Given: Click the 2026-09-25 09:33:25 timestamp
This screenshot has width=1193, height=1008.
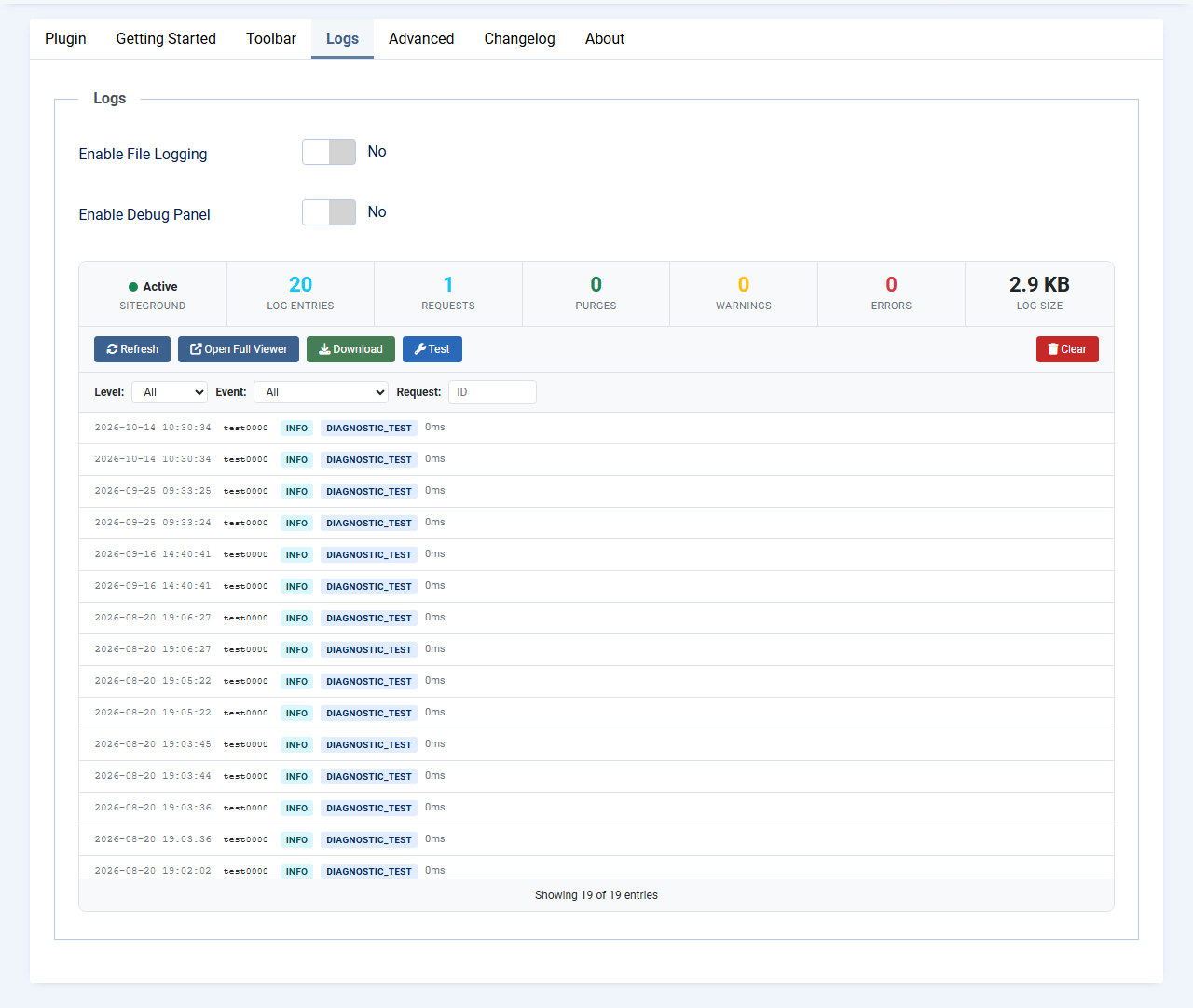Looking at the screenshot, I should (x=153, y=491).
